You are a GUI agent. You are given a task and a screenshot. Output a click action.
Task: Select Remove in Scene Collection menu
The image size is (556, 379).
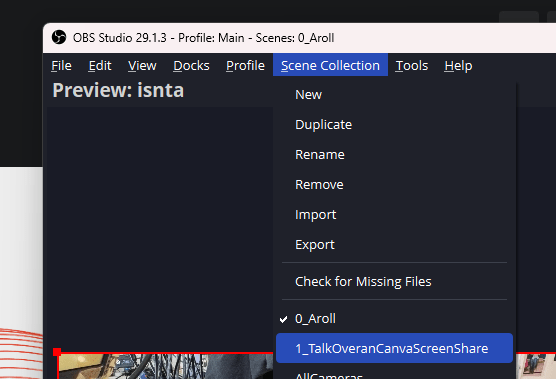pos(394,184)
